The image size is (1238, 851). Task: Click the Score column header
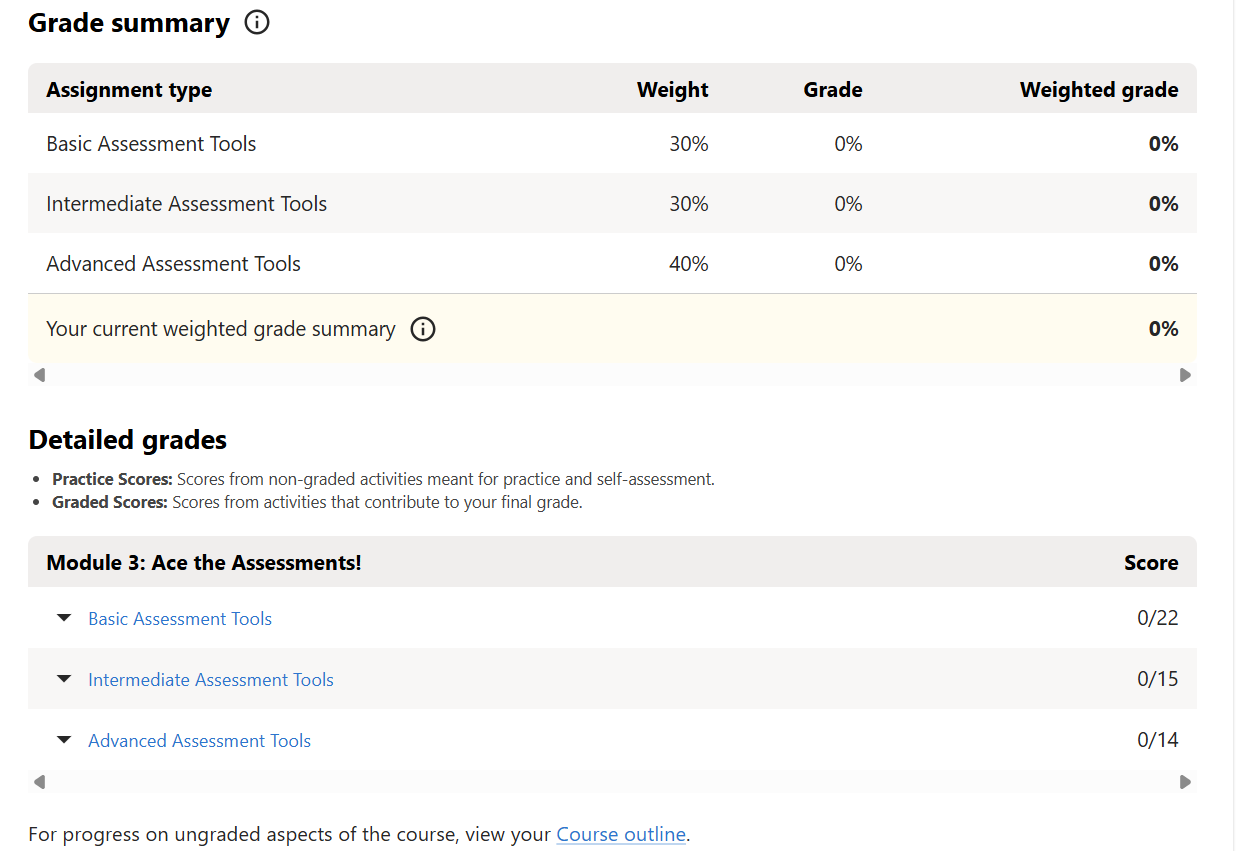click(1151, 563)
